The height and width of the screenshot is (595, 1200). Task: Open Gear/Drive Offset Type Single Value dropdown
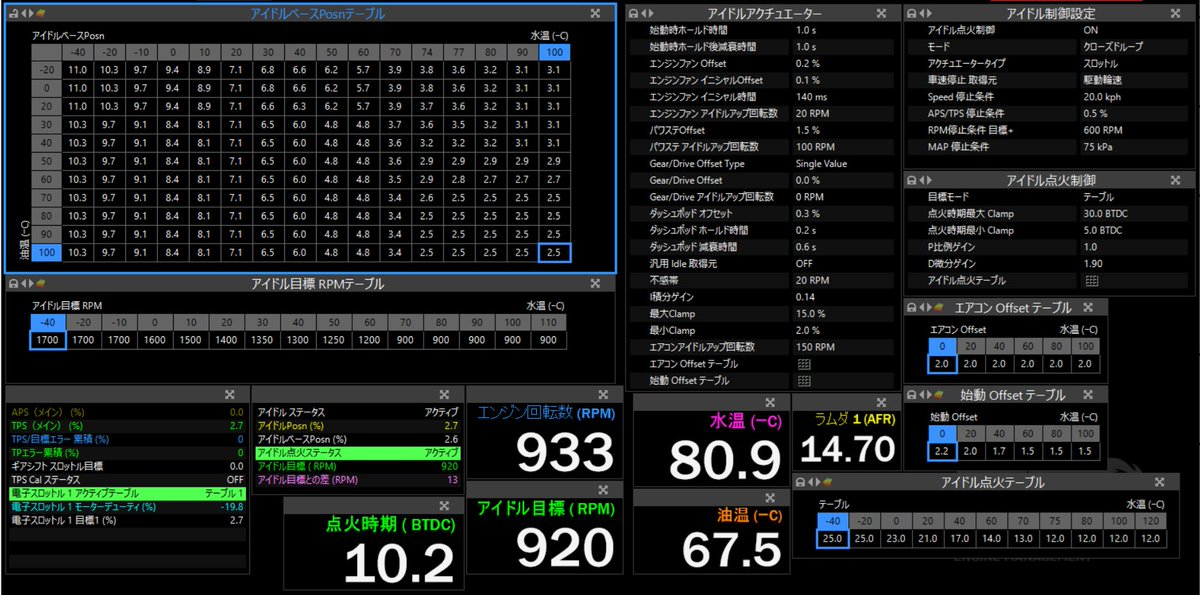(842, 163)
